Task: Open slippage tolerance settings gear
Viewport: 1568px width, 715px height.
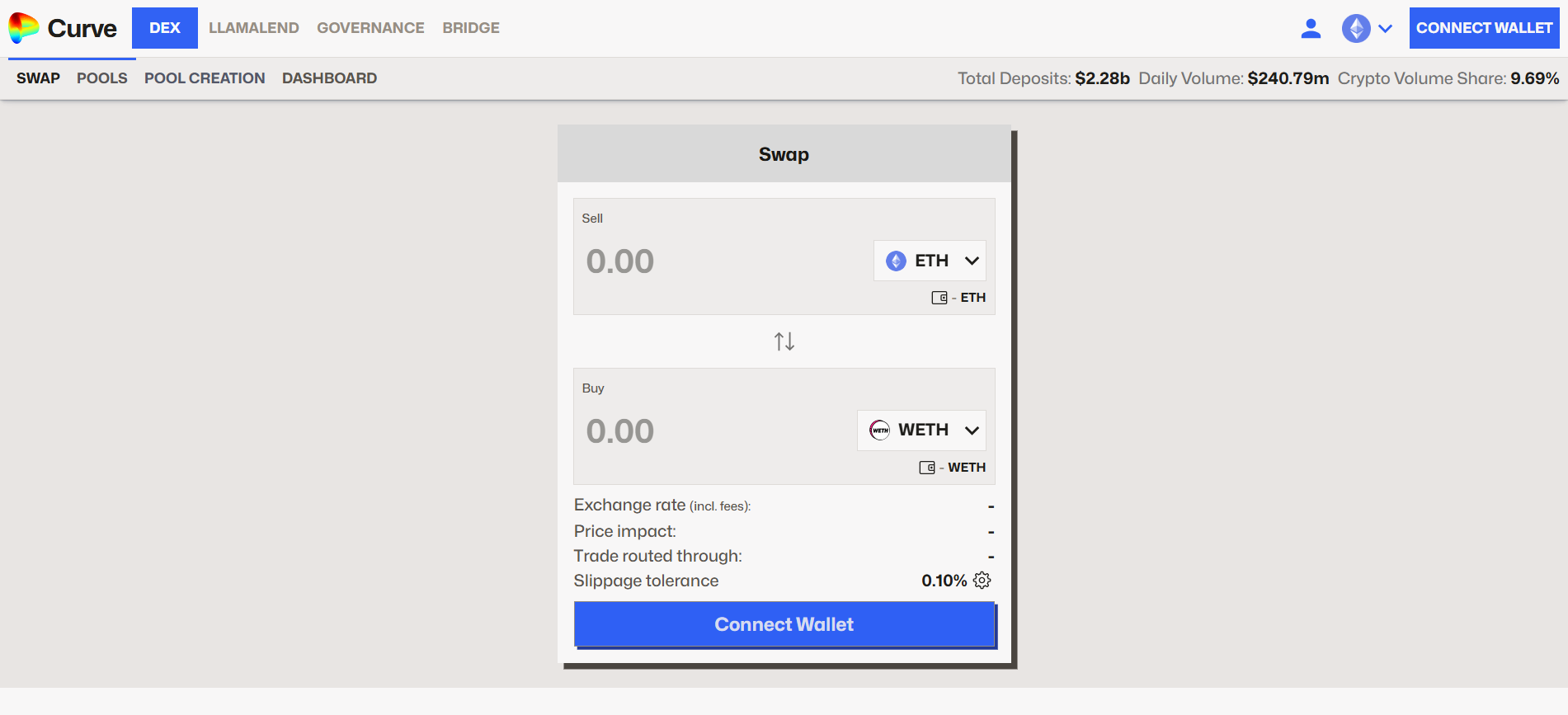Action: [982, 581]
